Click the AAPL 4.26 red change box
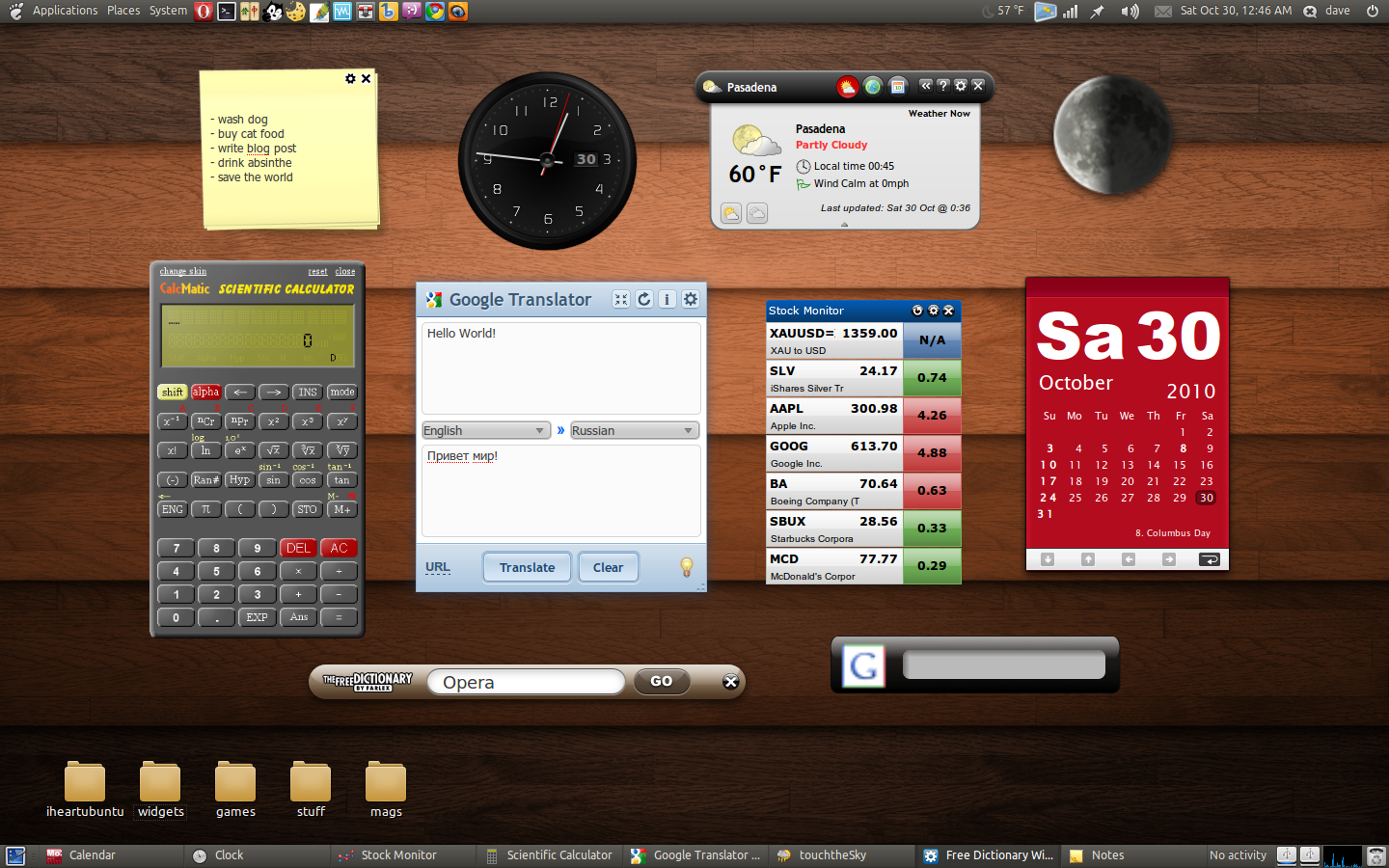This screenshot has height=868, width=1389. pos(932,415)
